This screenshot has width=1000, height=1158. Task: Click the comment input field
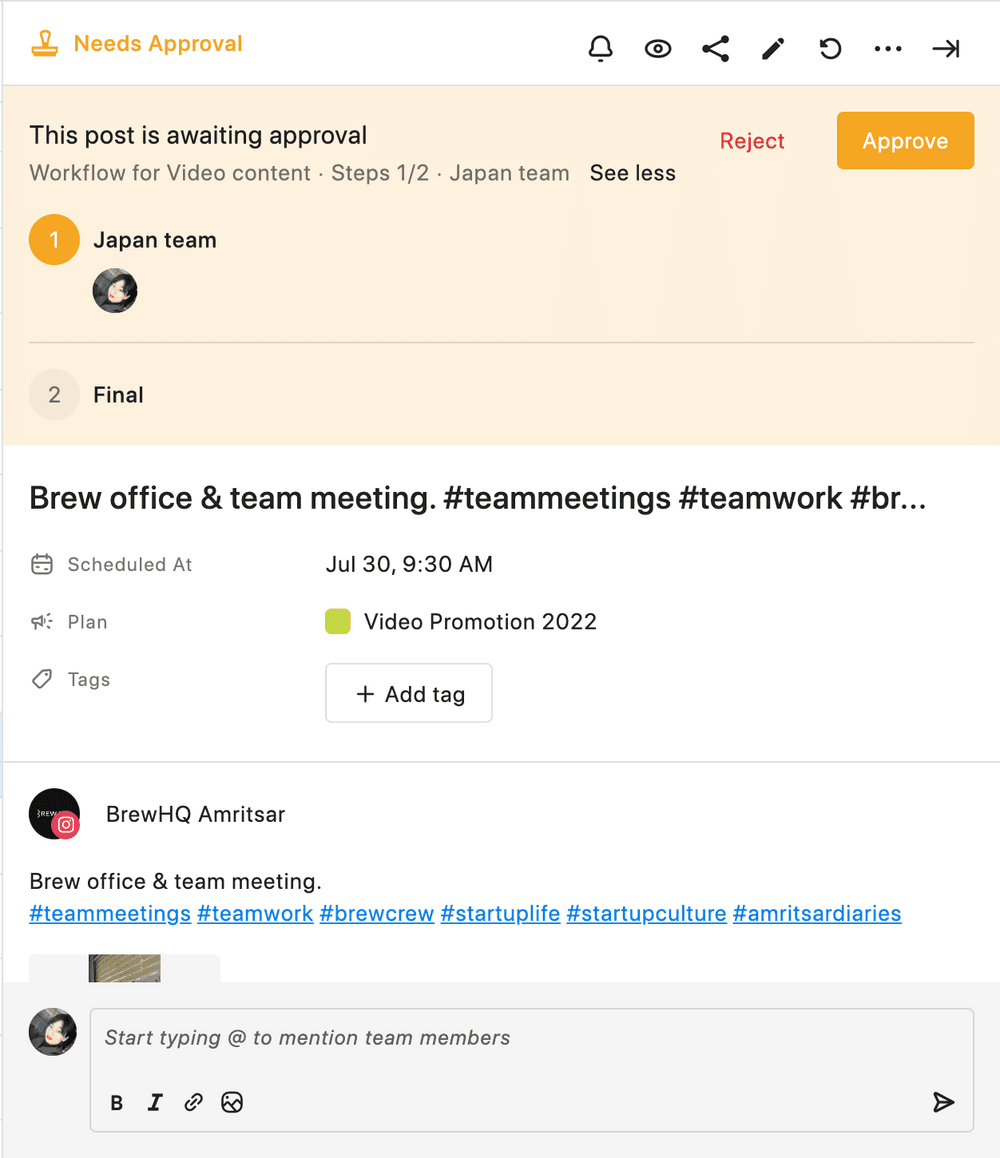click(x=530, y=1038)
